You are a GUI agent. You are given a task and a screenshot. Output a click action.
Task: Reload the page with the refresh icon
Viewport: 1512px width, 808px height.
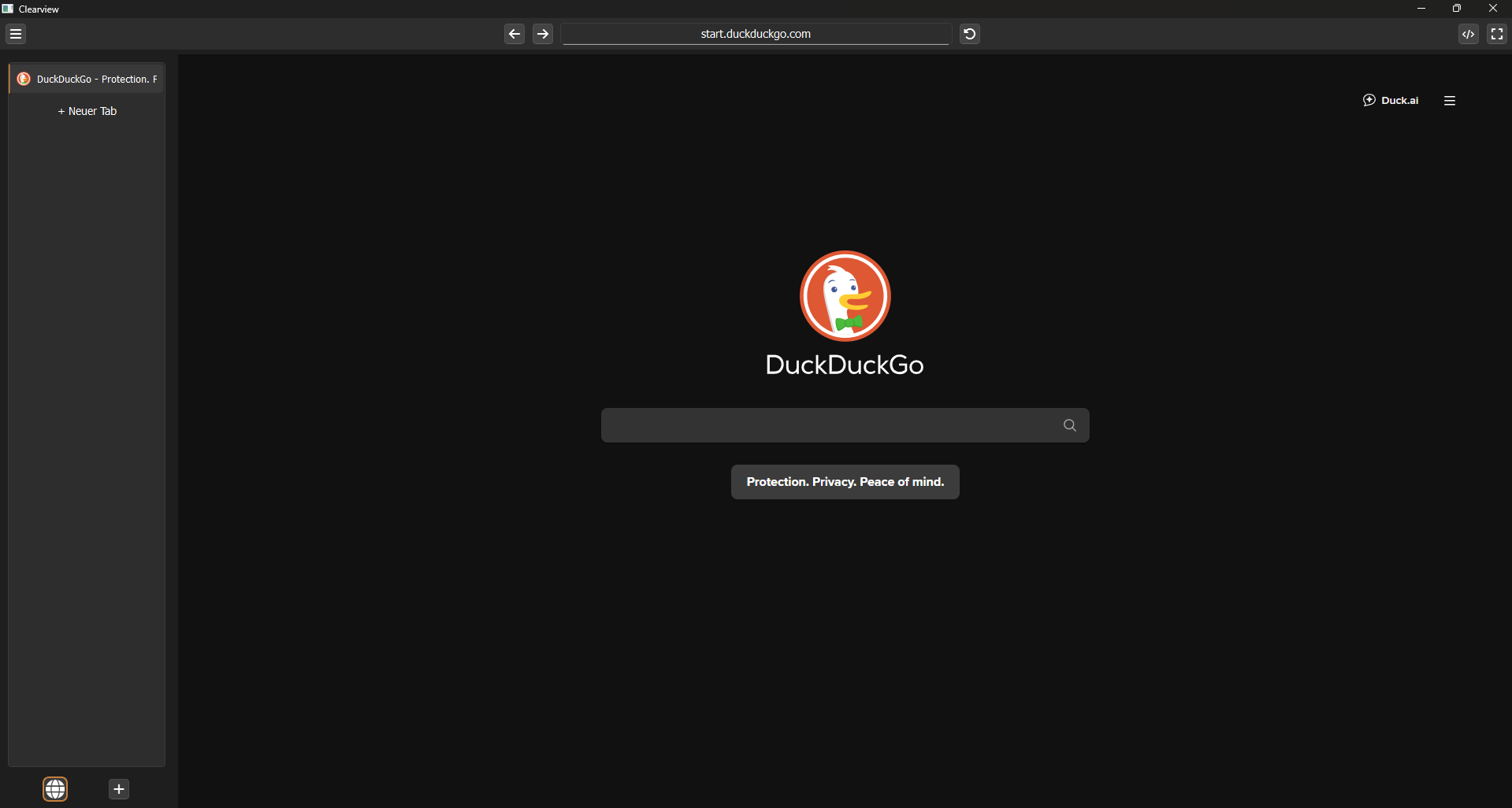point(970,34)
